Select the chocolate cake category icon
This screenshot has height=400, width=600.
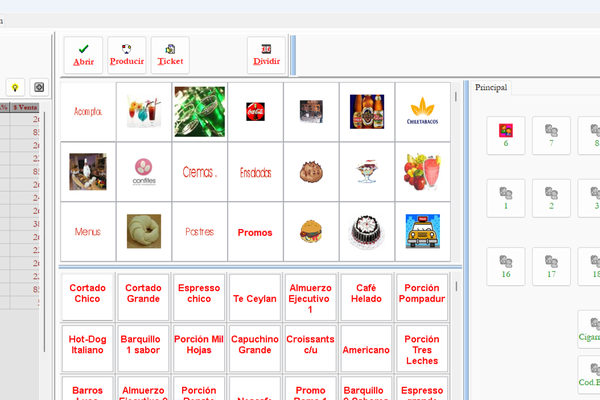point(367,232)
